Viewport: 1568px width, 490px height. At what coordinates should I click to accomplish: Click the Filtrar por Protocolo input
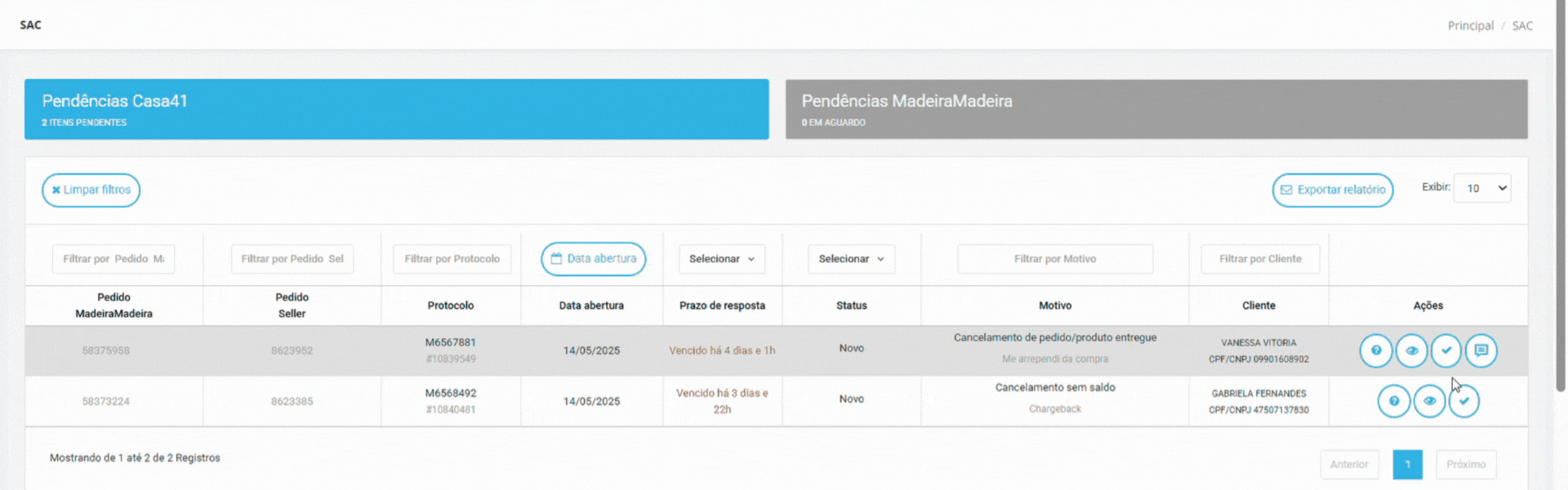pyautogui.click(x=452, y=259)
